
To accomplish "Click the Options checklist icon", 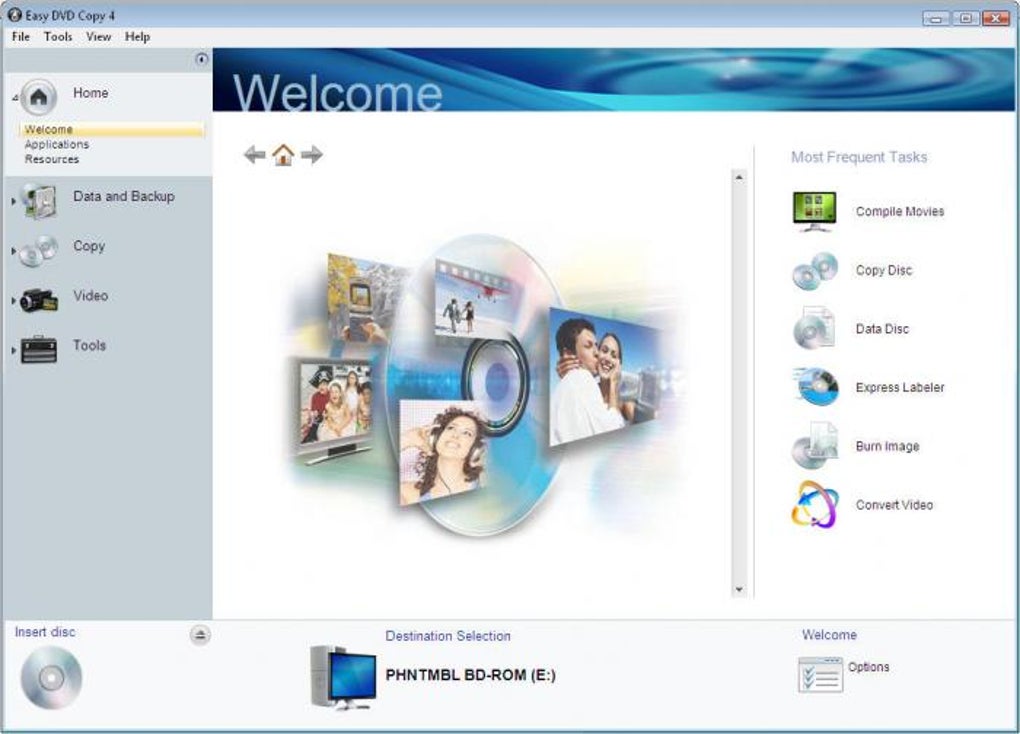I will coord(820,675).
